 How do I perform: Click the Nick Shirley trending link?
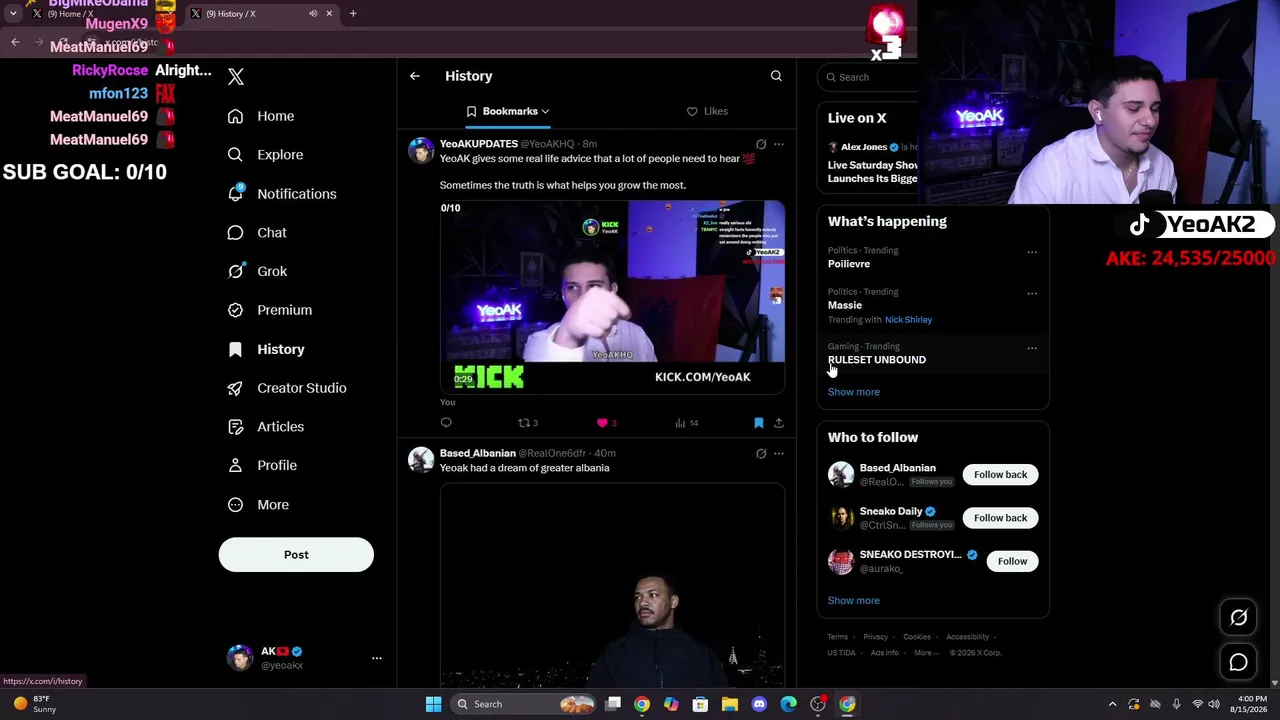tap(908, 320)
